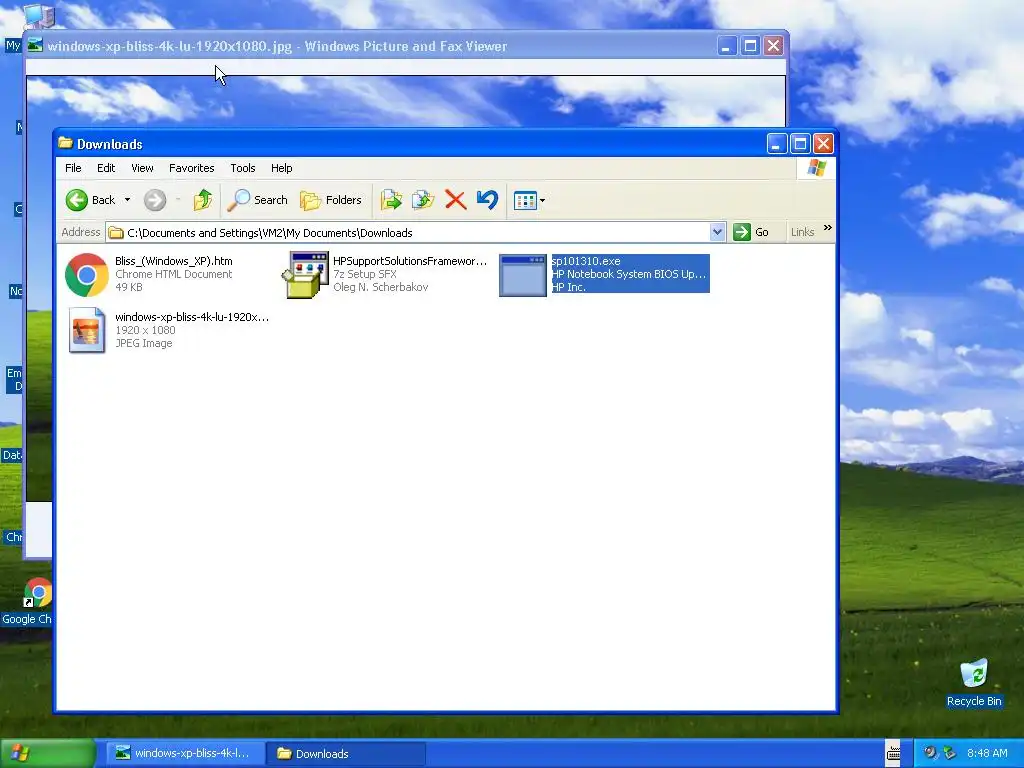
Task: Open the Start menu
Action: click(x=48, y=754)
